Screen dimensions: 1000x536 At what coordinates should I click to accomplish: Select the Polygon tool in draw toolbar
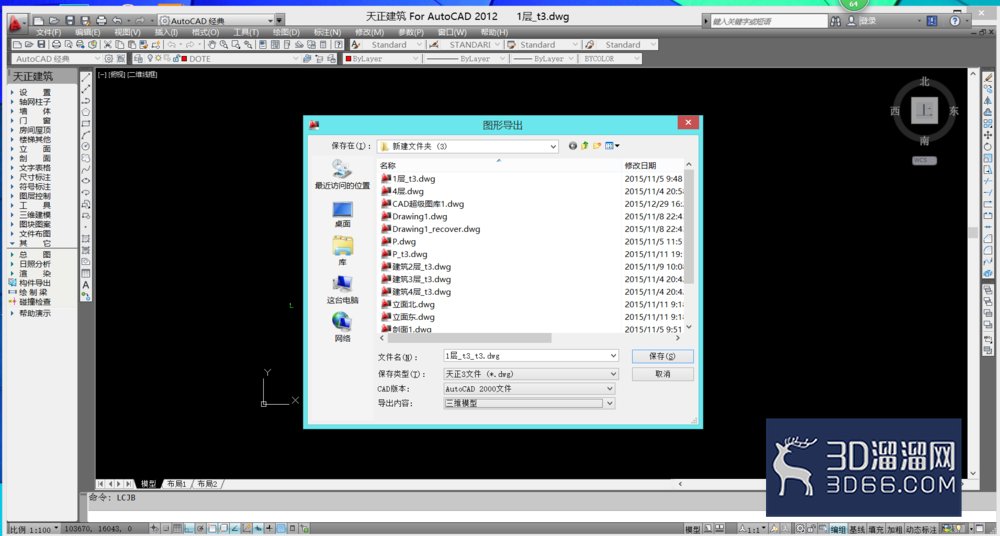(85, 112)
